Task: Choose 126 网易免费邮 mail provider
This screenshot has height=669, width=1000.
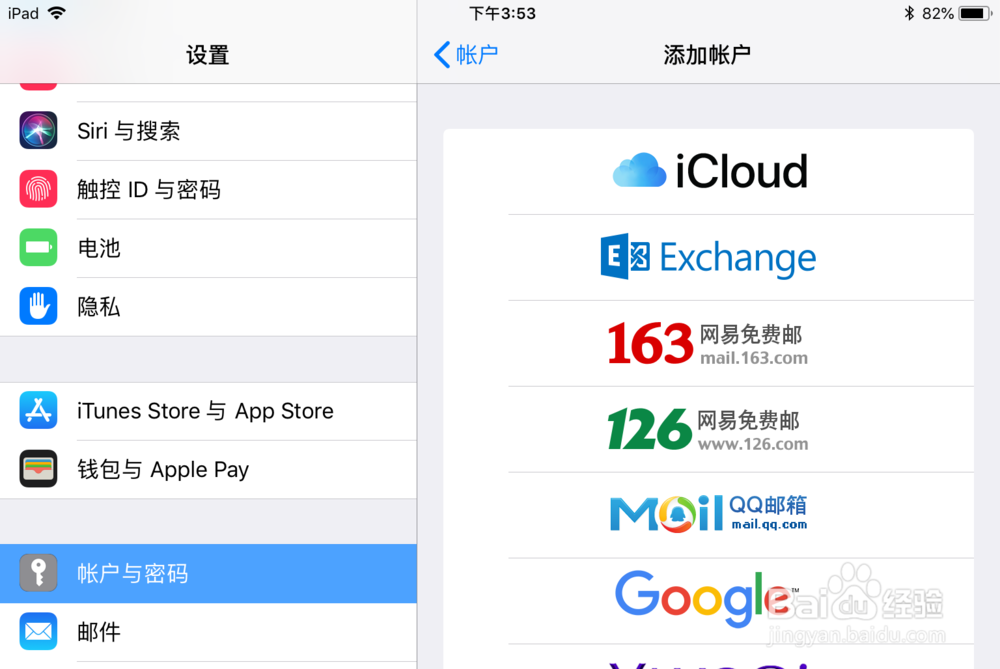Action: pyautogui.click(x=709, y=430)
